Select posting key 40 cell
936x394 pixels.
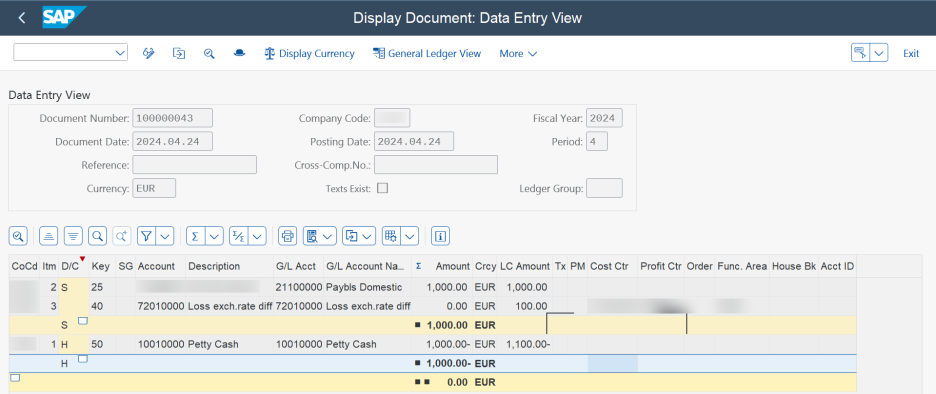(102, 306)
